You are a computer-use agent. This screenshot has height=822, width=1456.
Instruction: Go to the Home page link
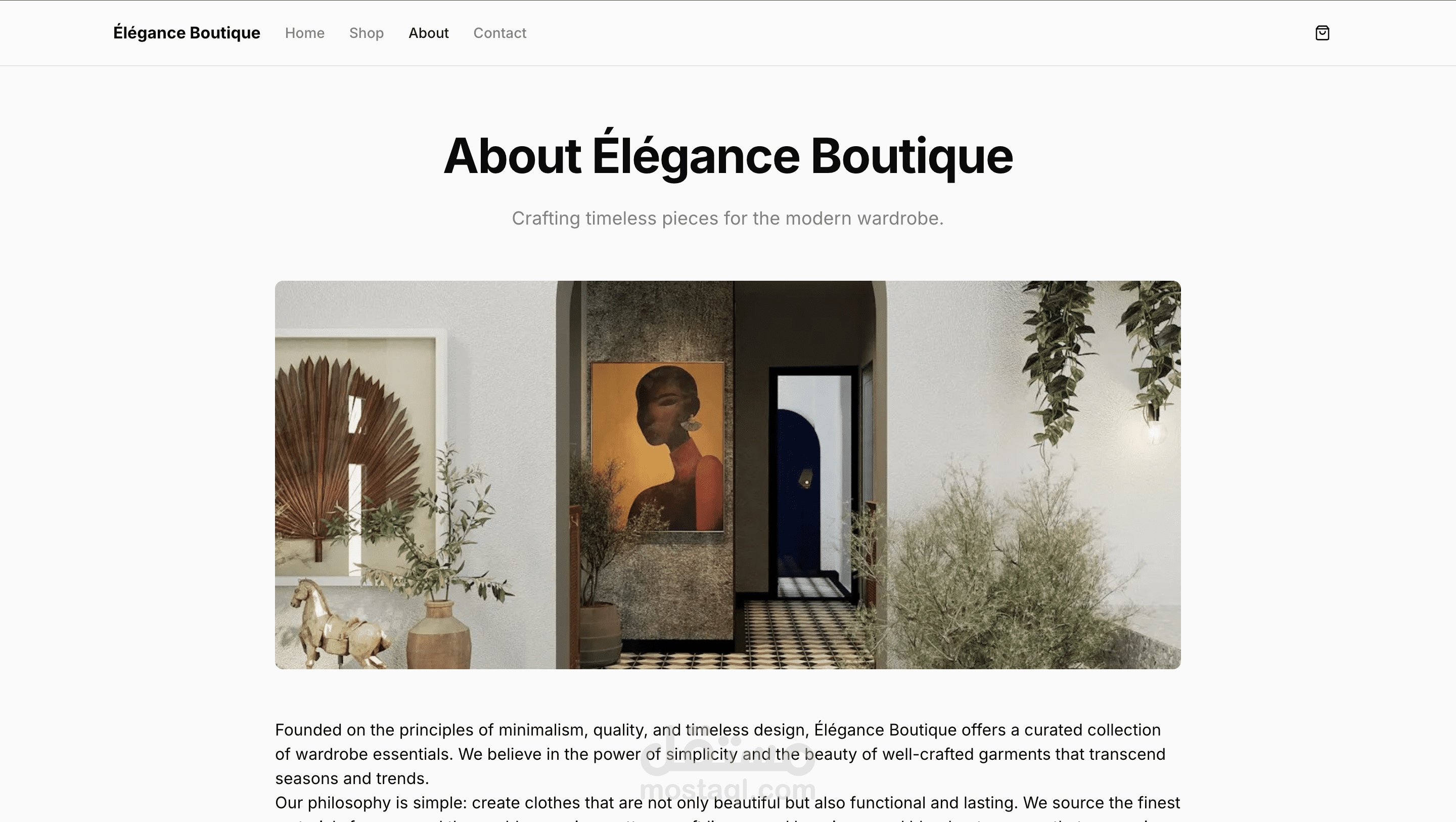coord(305,33)
